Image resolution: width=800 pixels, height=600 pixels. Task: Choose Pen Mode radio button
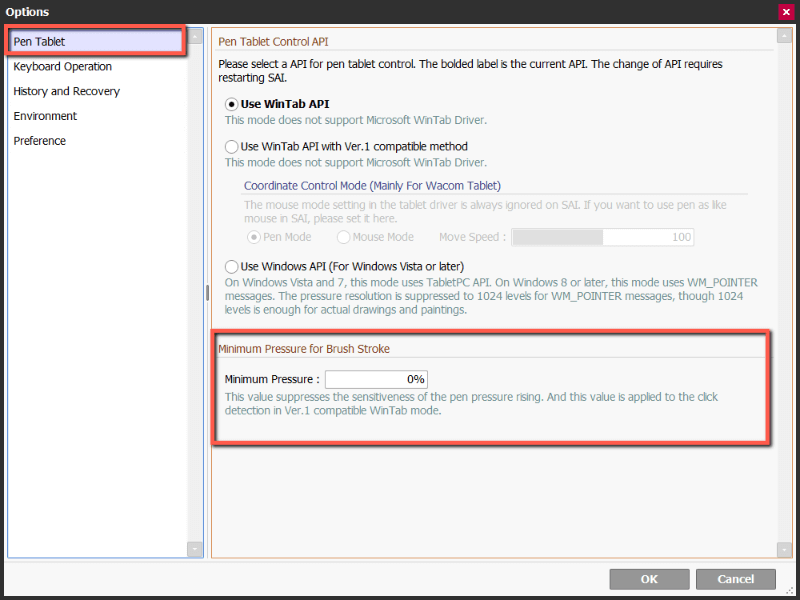click(254, 237)
